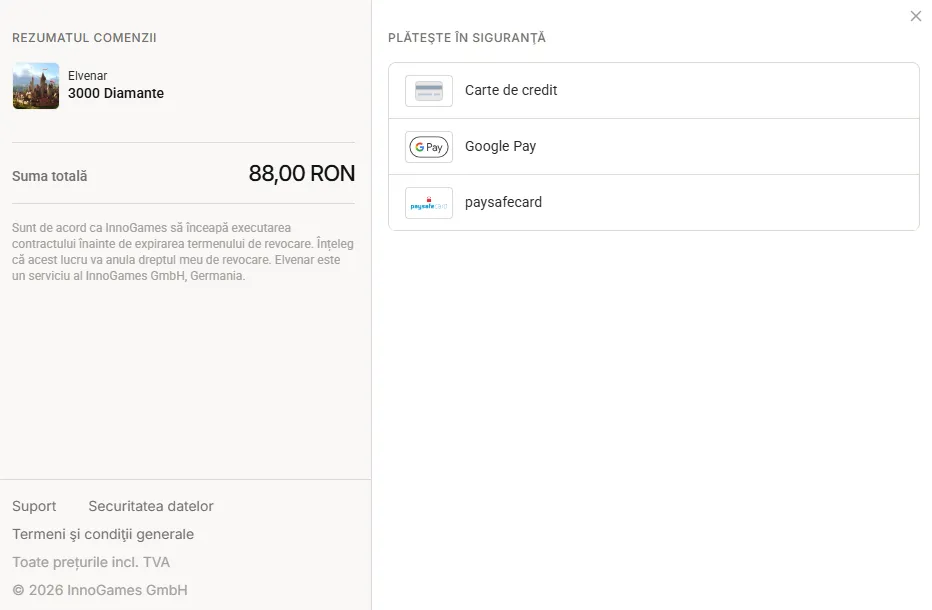Click the Toate prețurile incl. TVA note

tap(91, 562)
